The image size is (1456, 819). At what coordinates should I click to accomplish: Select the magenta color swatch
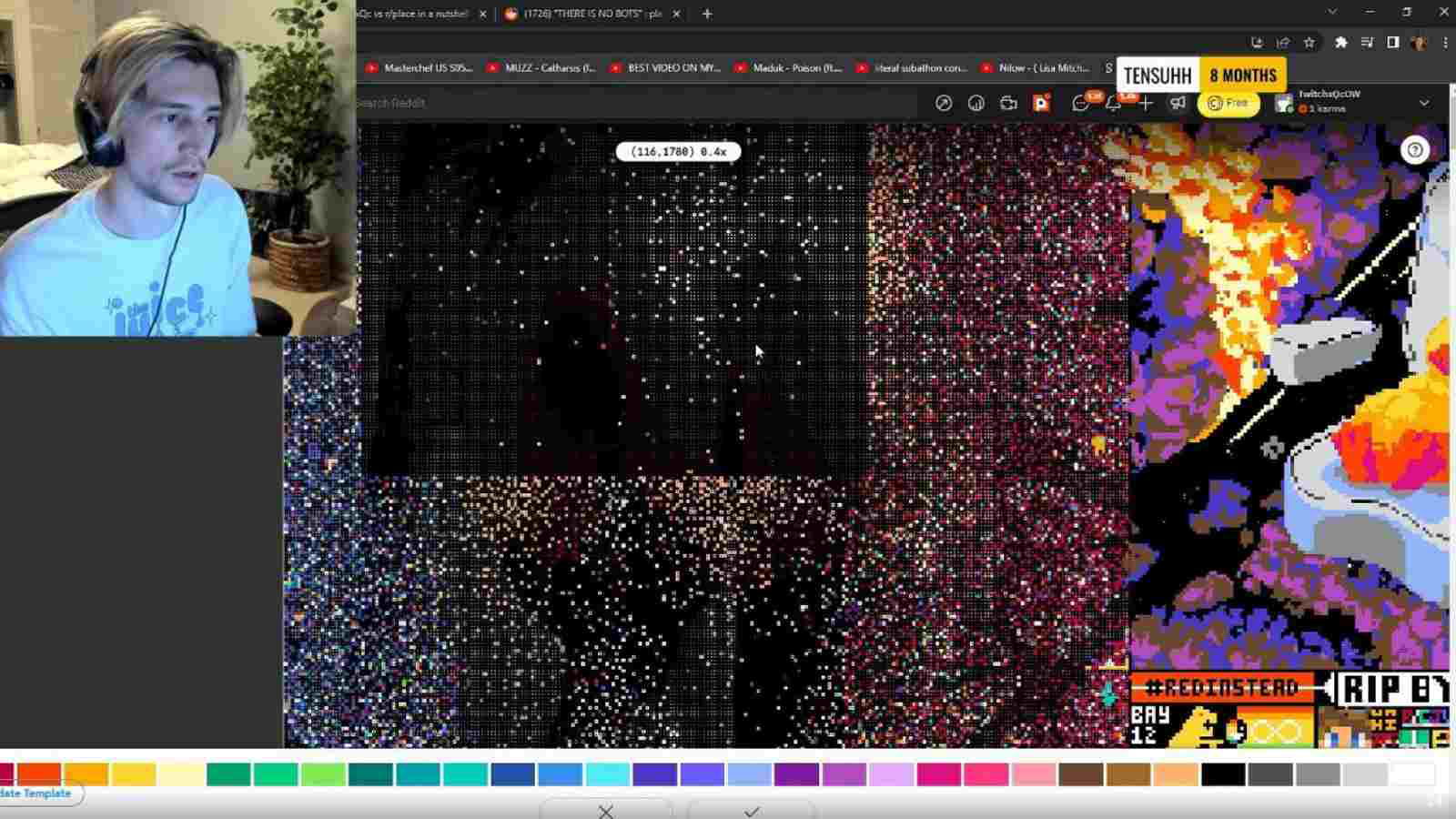(x=938, y=774)
